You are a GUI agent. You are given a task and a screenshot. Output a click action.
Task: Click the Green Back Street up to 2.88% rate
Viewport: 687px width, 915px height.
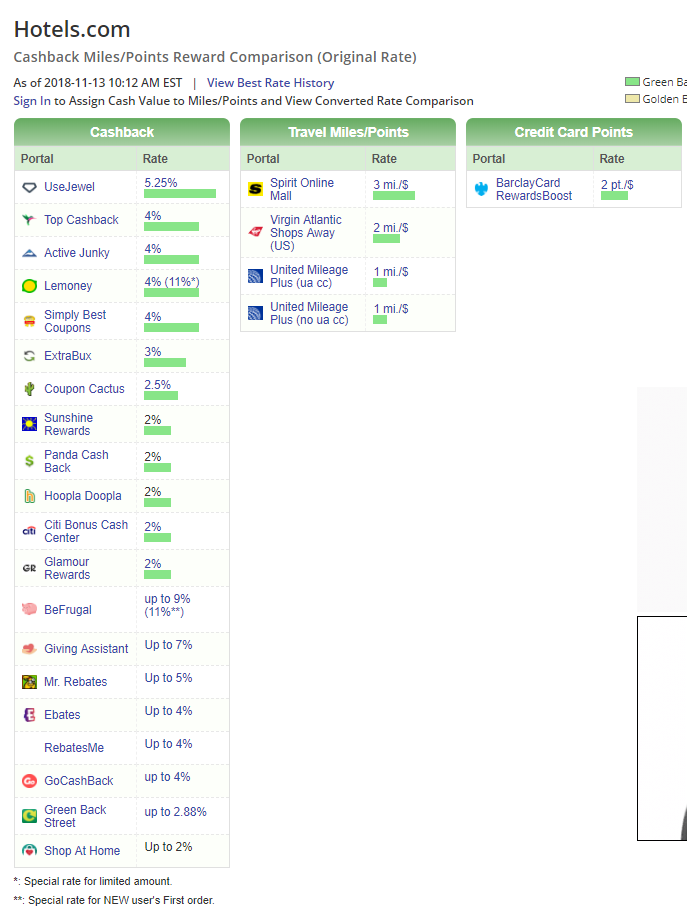pyautogui.click(x=176, y=812)
